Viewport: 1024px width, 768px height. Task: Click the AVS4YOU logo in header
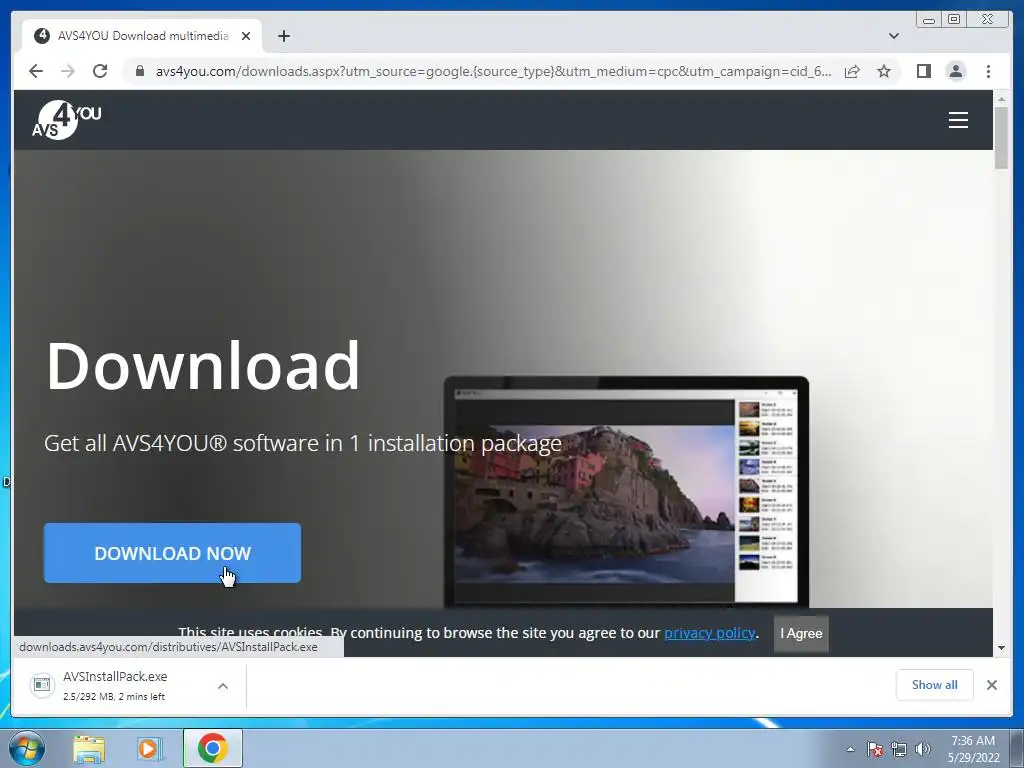click(x=67, y=120)
